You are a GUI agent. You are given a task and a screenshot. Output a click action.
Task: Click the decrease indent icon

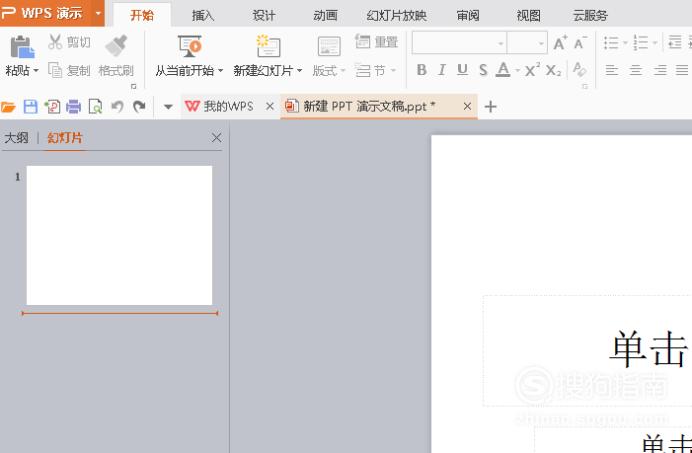coord(675,42)
